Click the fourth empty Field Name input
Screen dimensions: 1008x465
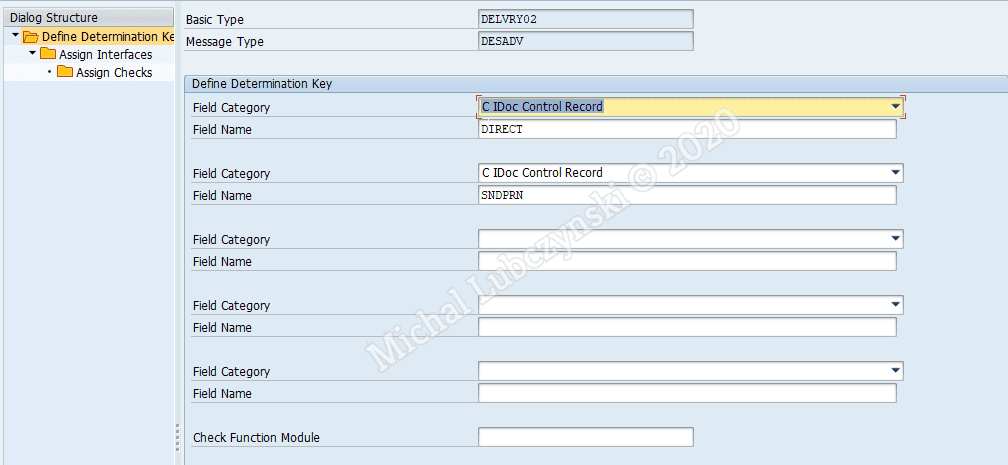click(687, 327)
